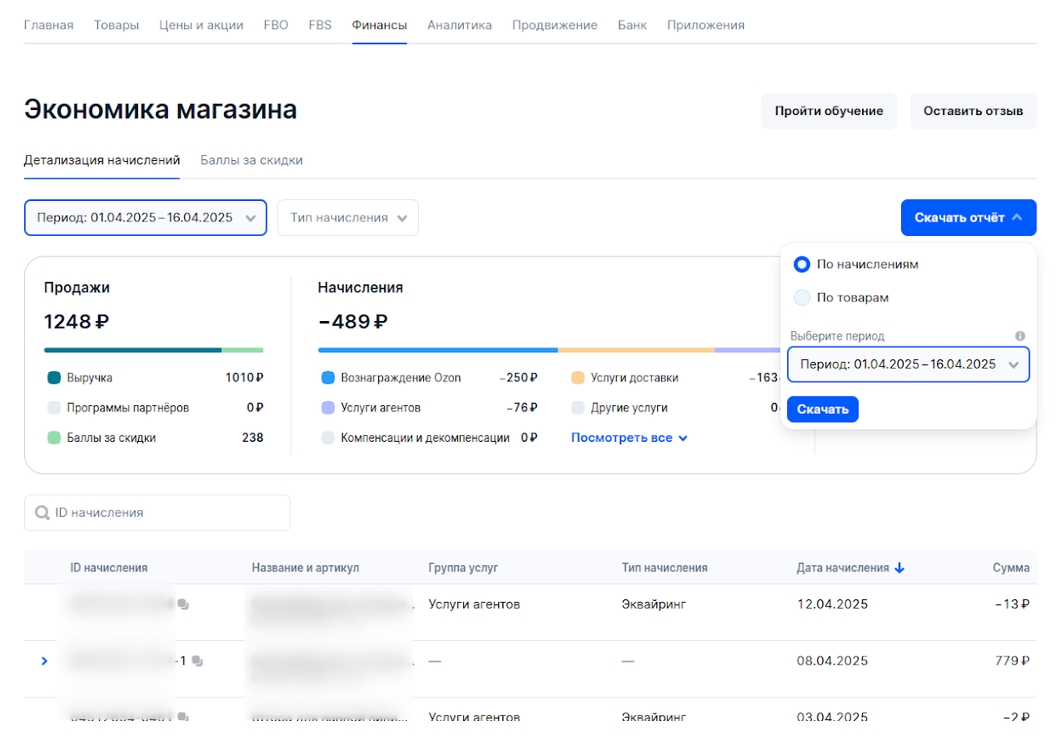Click the Выручка teal color marker
This screenshot has width=1061, height=751.
(54, 378)
